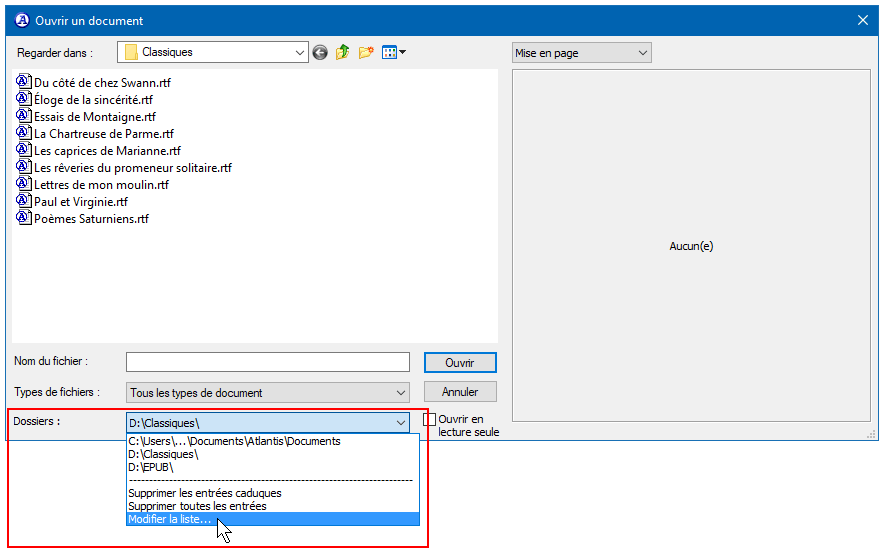Image resolution: width=884 pixels, height=550 pixels.
Task: Click the Annuler button
Action: pos(460,392)
